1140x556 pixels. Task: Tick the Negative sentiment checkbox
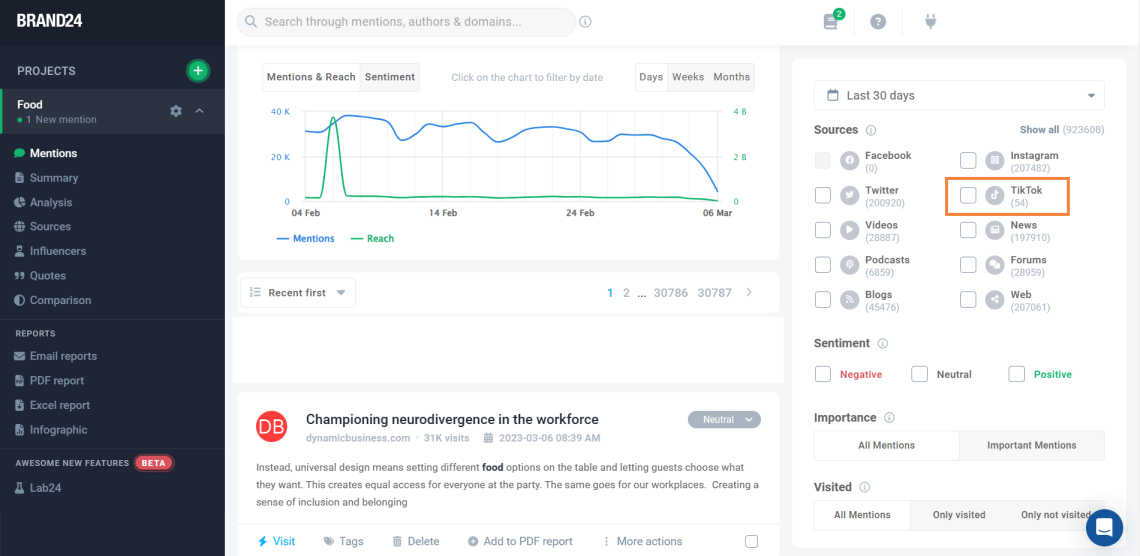823,374
